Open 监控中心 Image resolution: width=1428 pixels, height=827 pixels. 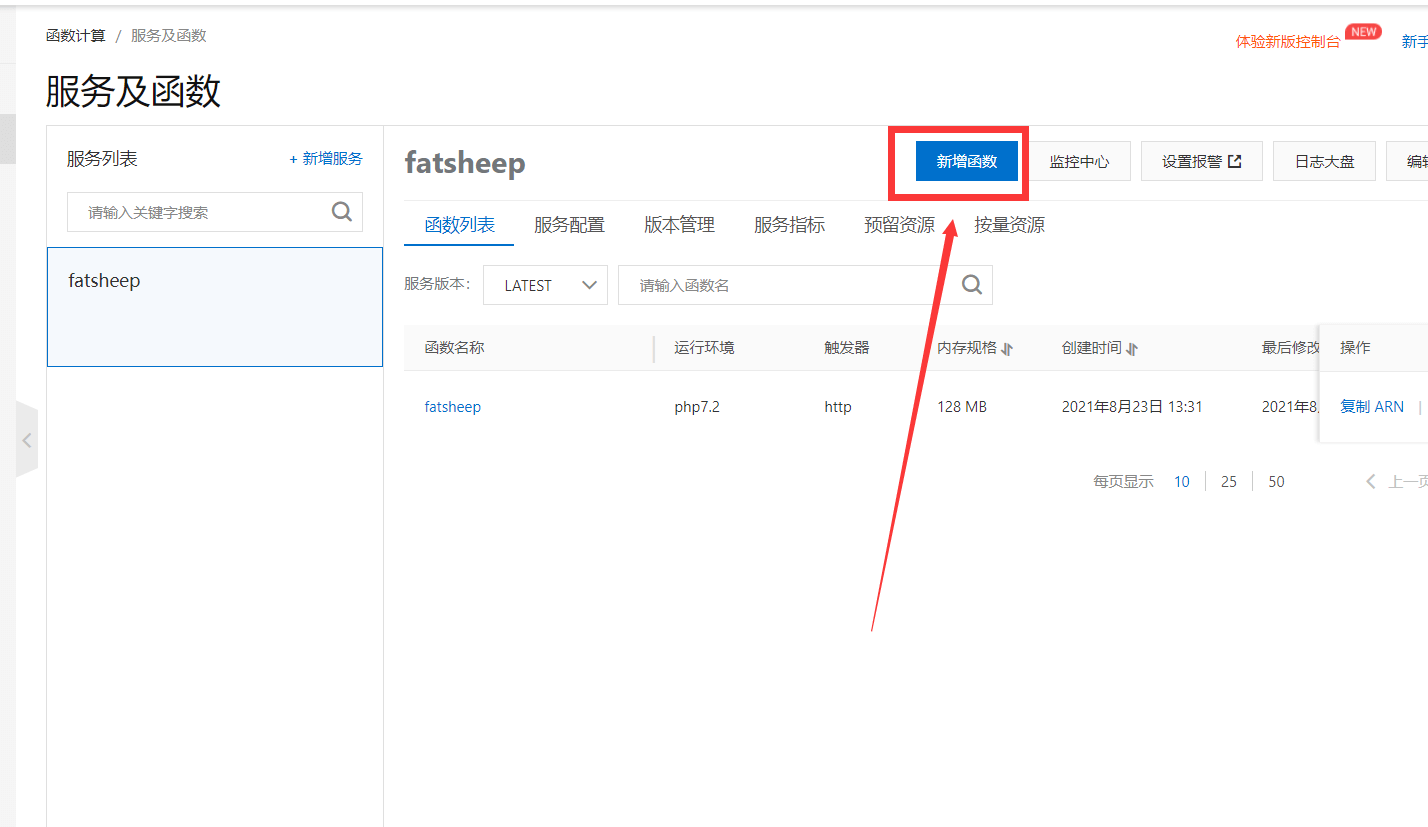pos(1080,161)
